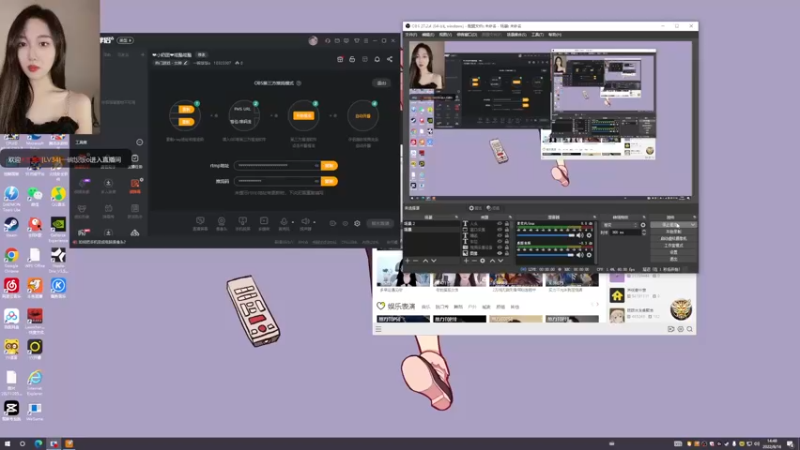
Task: Open the Google Chrome desktop shortcut
Action: (11, 258)
